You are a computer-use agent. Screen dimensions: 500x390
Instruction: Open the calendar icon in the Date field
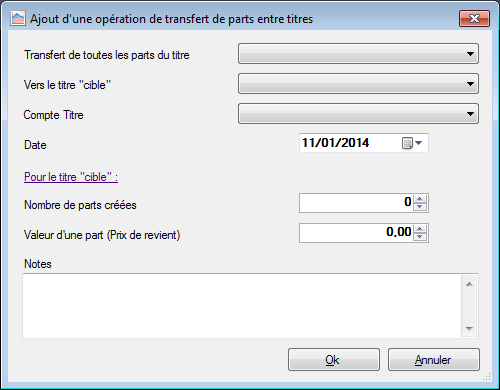407,143
